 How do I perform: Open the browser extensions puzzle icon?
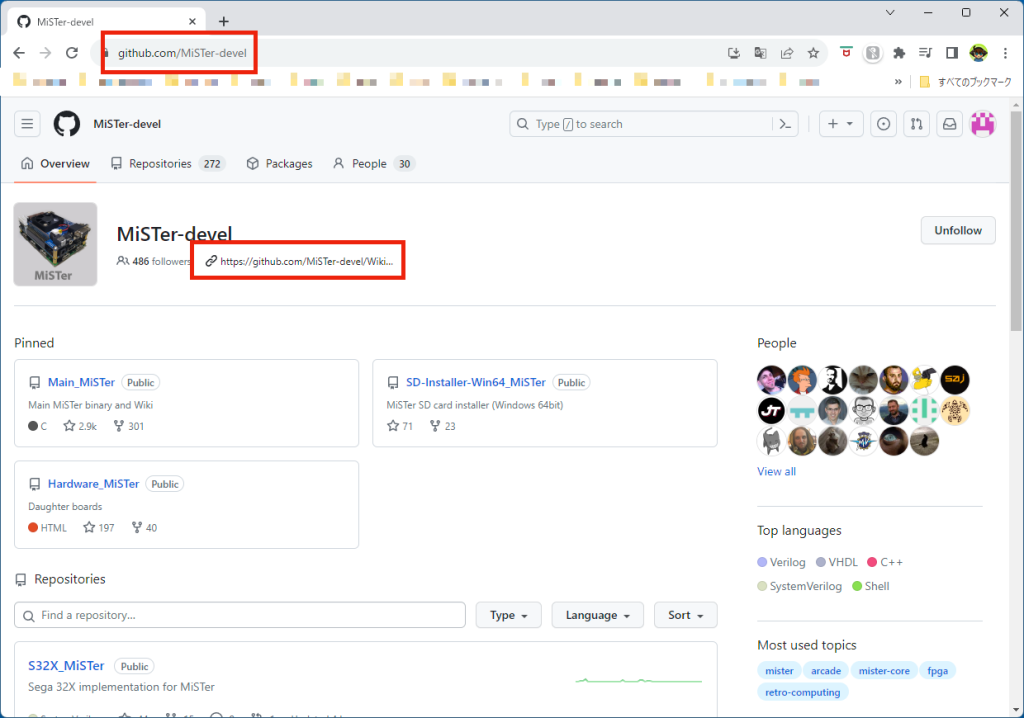[x=899, y=53]
